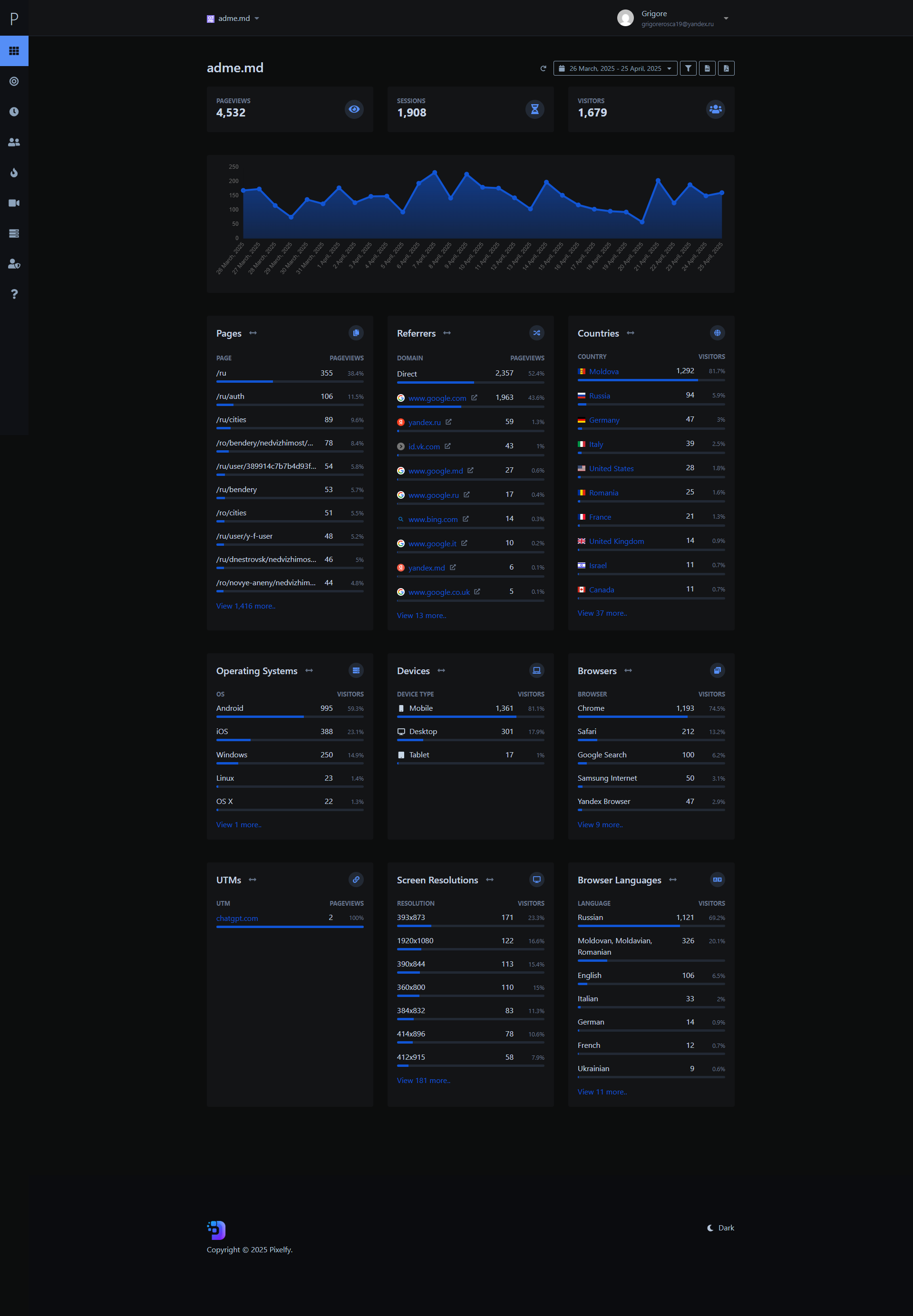Toggle the Countries panel width arrows
This screenshot has width=913, height=1316.
pyautogui.click(x=631, y=333)
